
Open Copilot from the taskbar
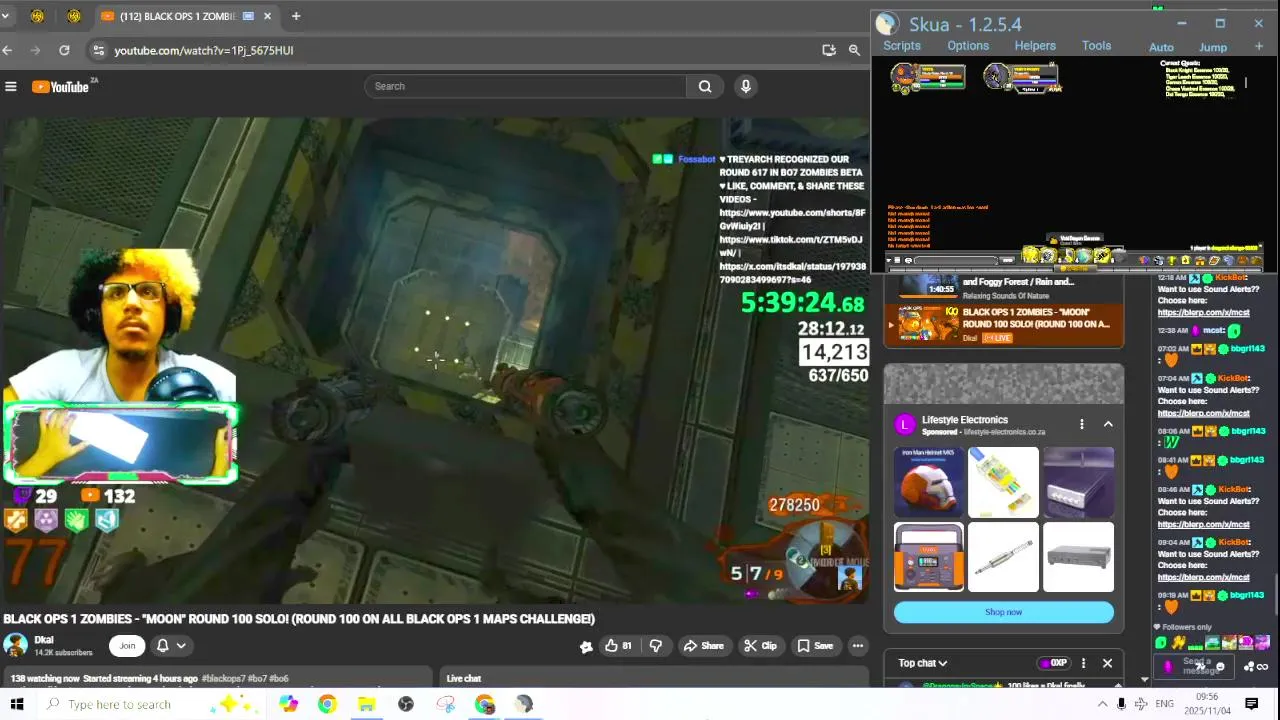click(288, 704)
